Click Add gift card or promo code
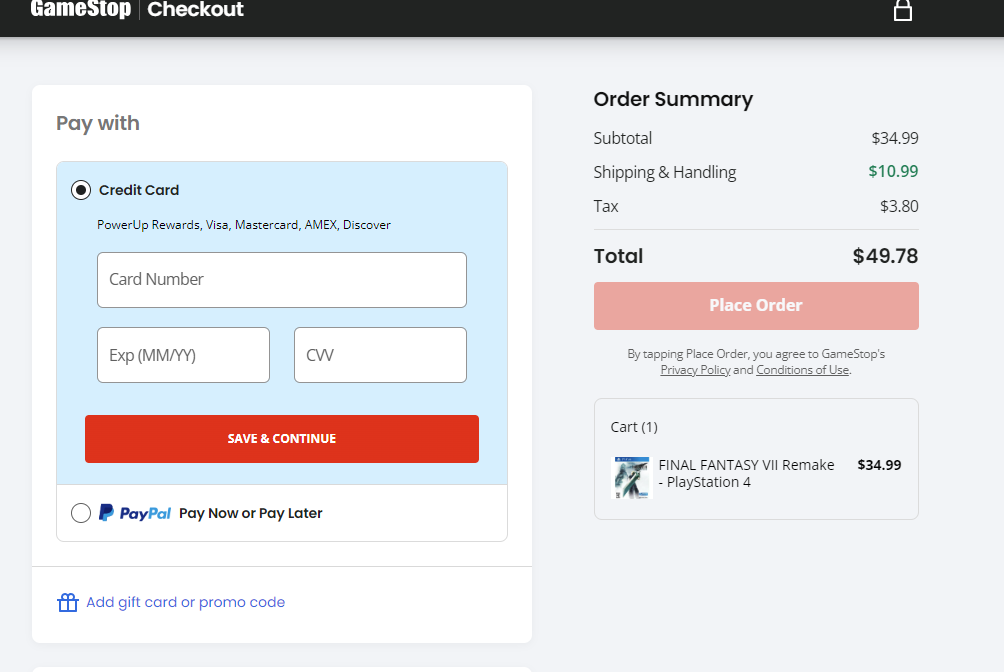The height and width of the screenshot is (672, 1004). [x=186, y=602]
